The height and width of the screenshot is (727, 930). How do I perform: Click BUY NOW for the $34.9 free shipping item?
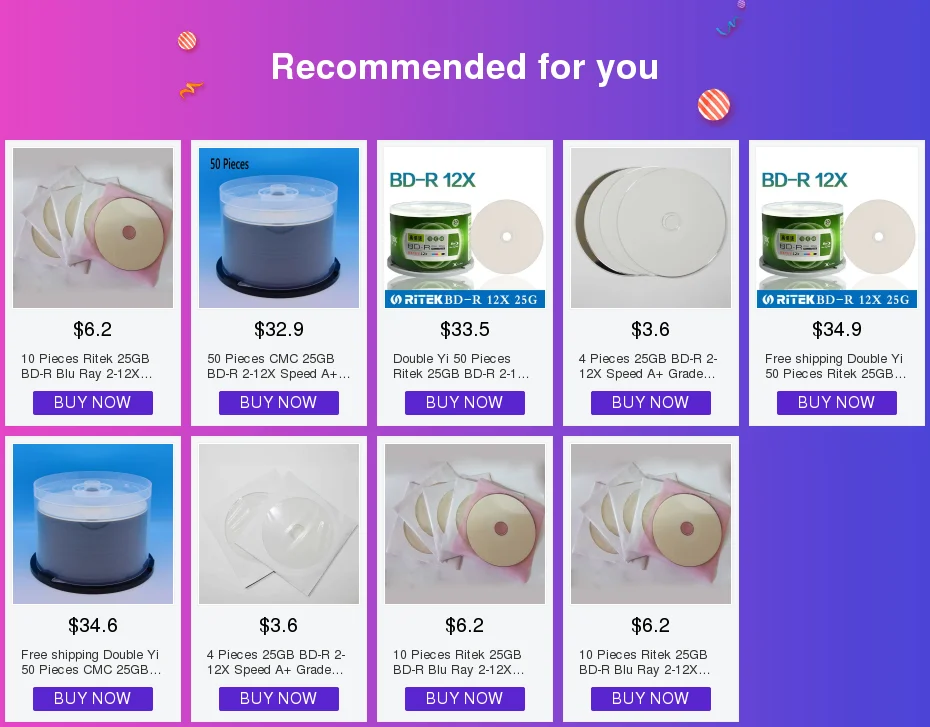pos(837,403)
